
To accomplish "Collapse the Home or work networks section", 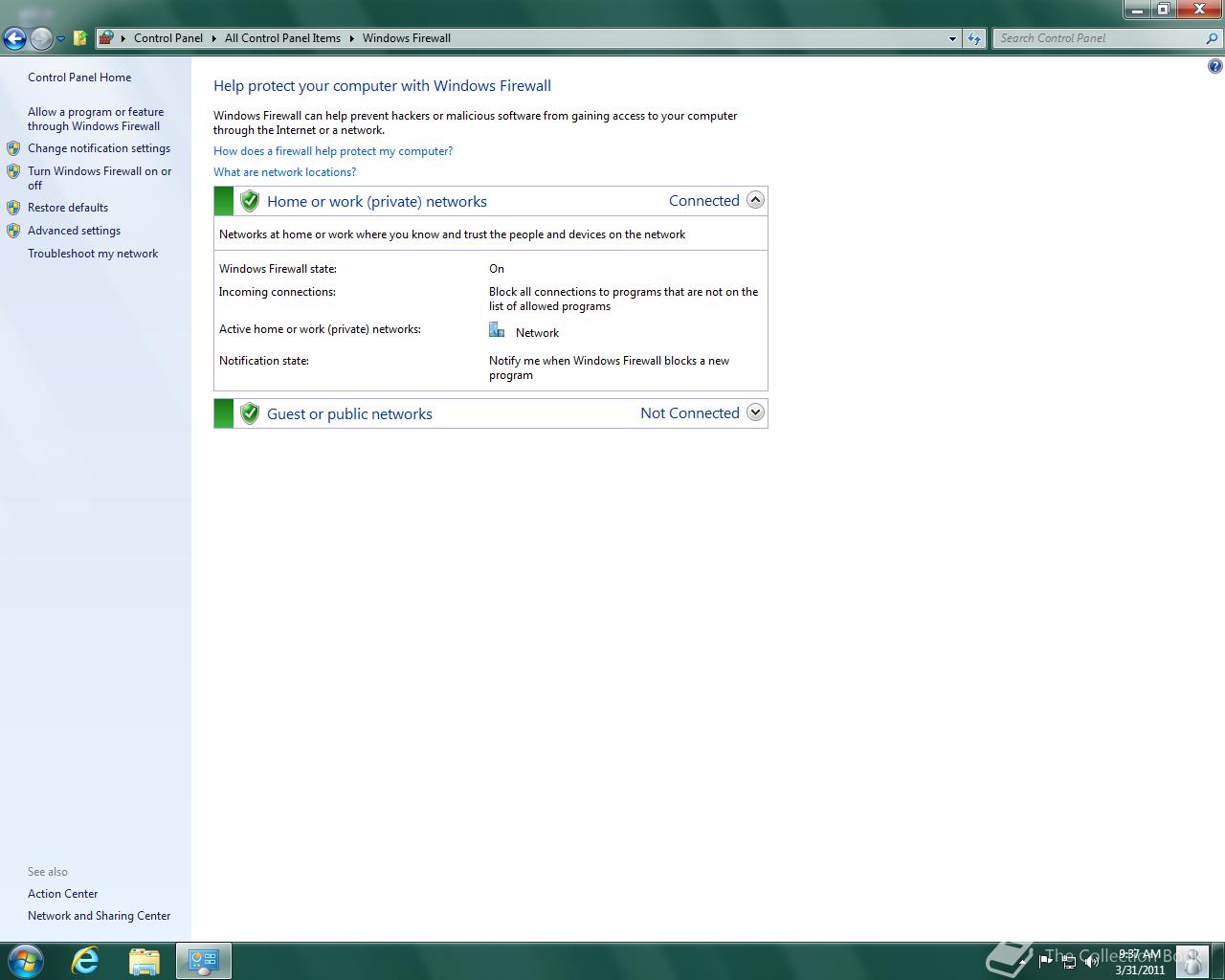I will pyautogui.click(x=755, y=200).
